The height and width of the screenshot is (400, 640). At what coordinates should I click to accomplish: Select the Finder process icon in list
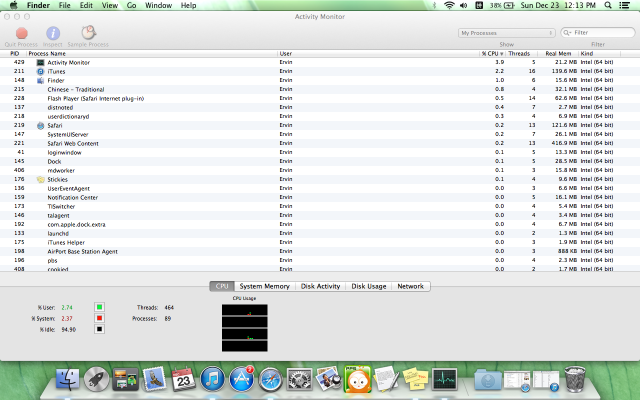point(40,80)
